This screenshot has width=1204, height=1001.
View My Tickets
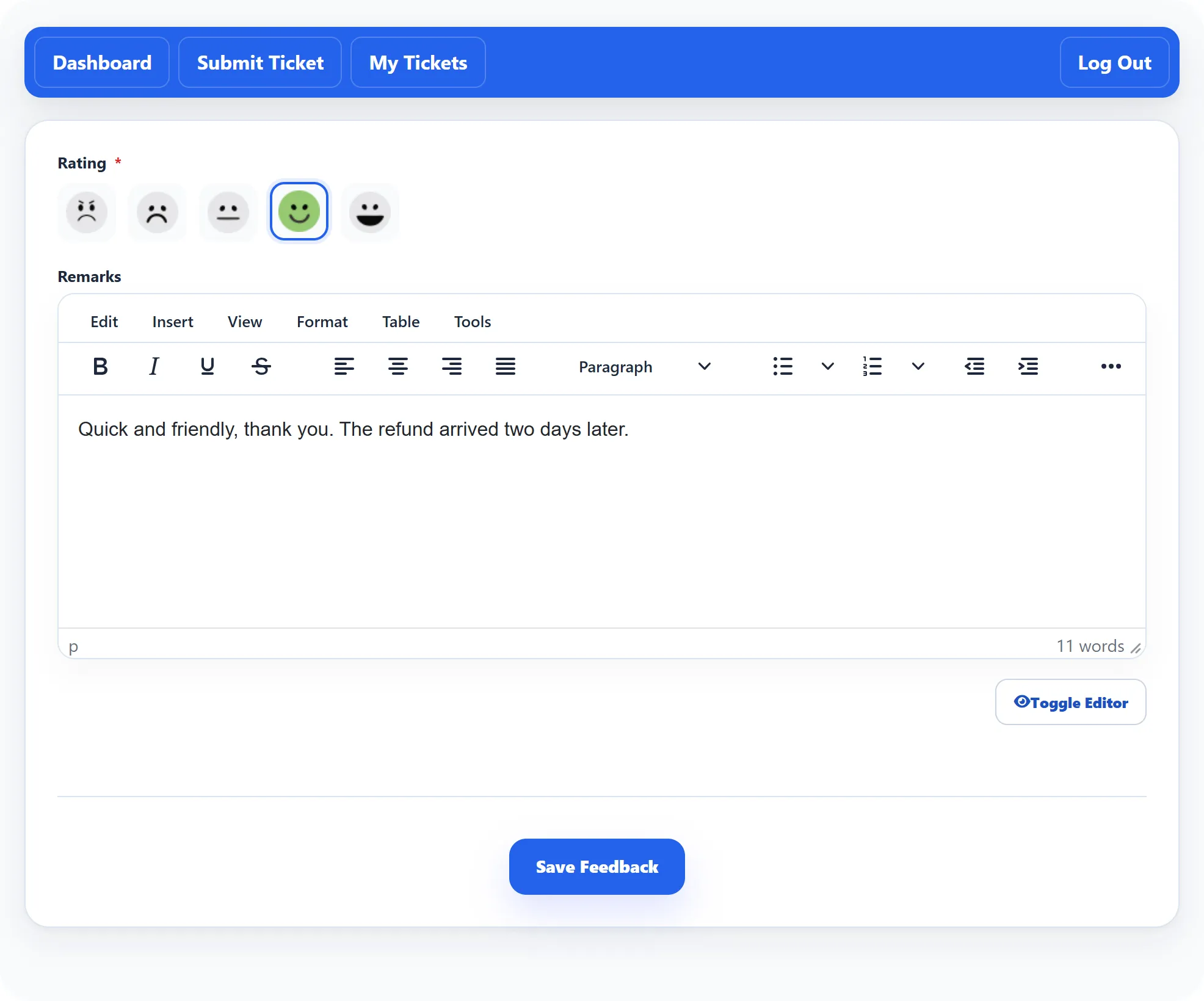[418, 62]
